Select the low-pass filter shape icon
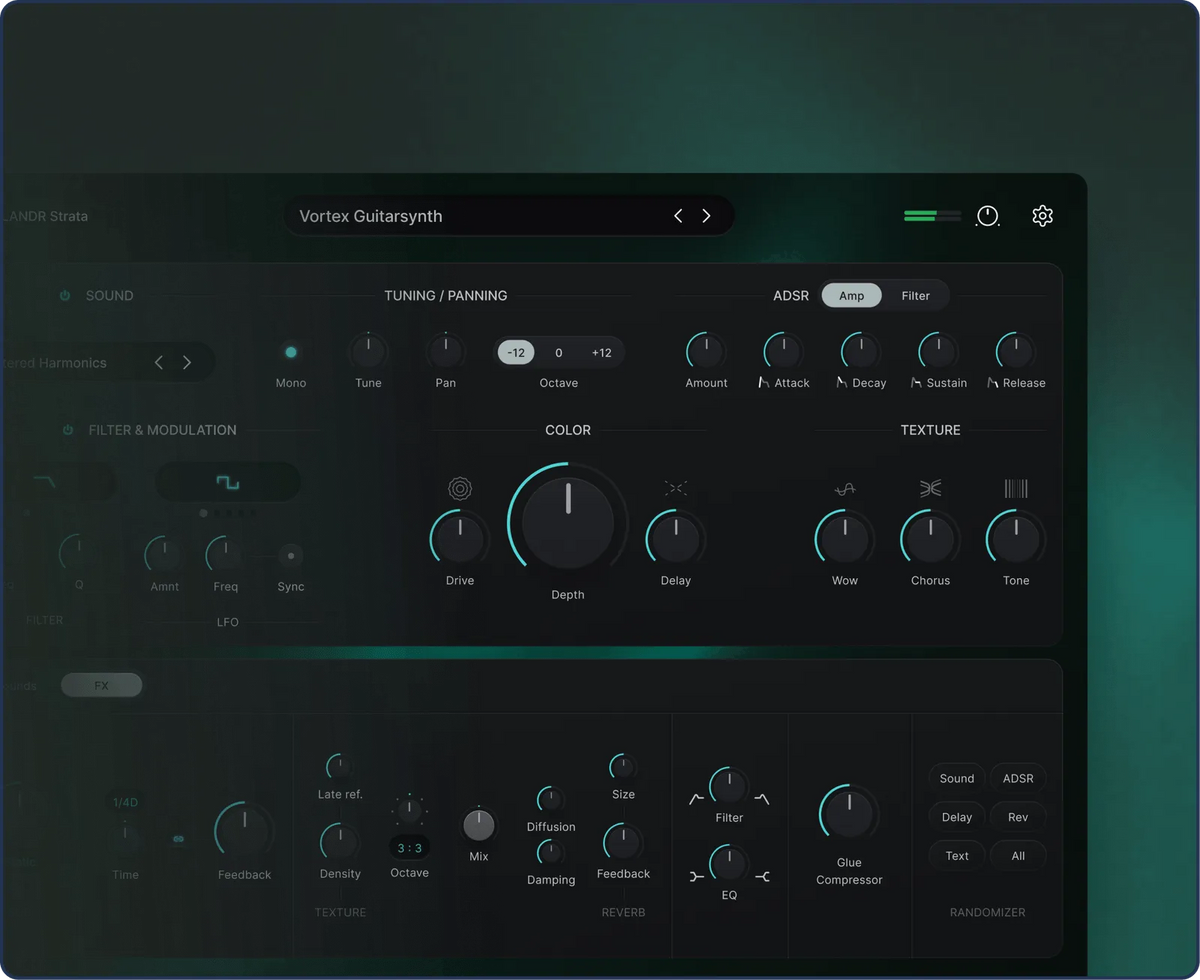 (x=45, y=482)
